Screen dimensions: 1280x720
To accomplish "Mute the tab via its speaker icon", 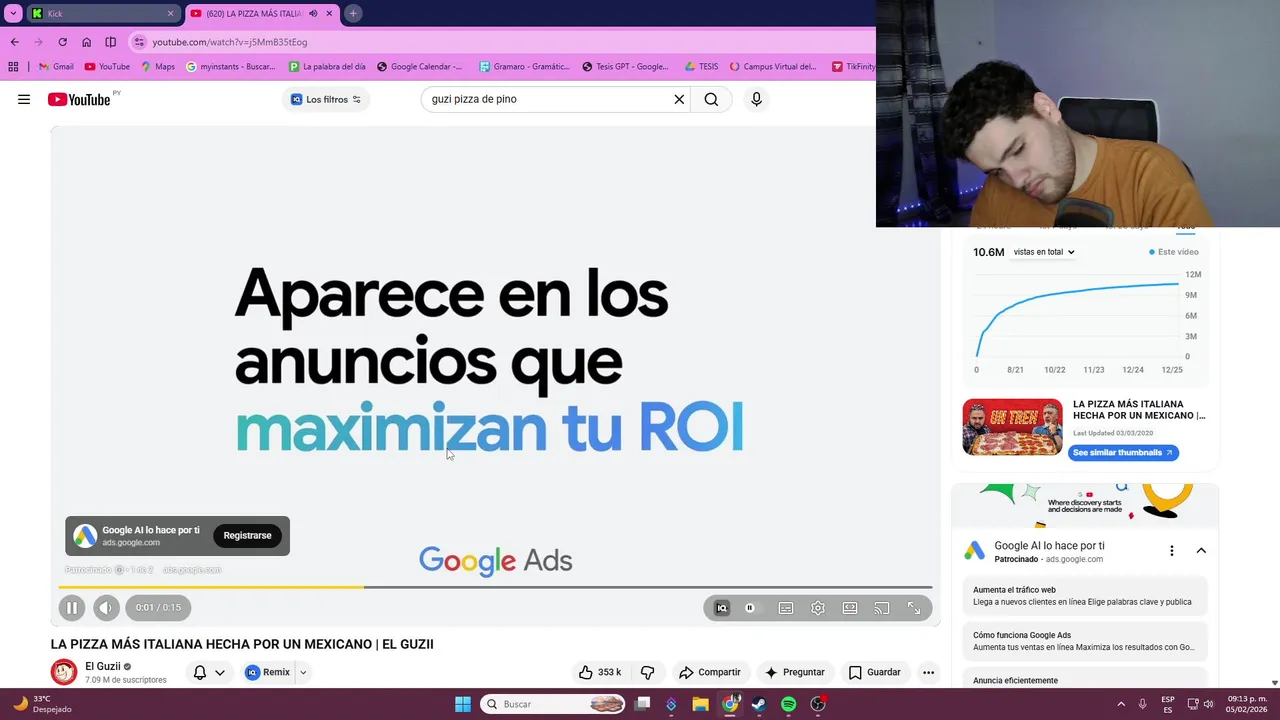I will [313, 14].
